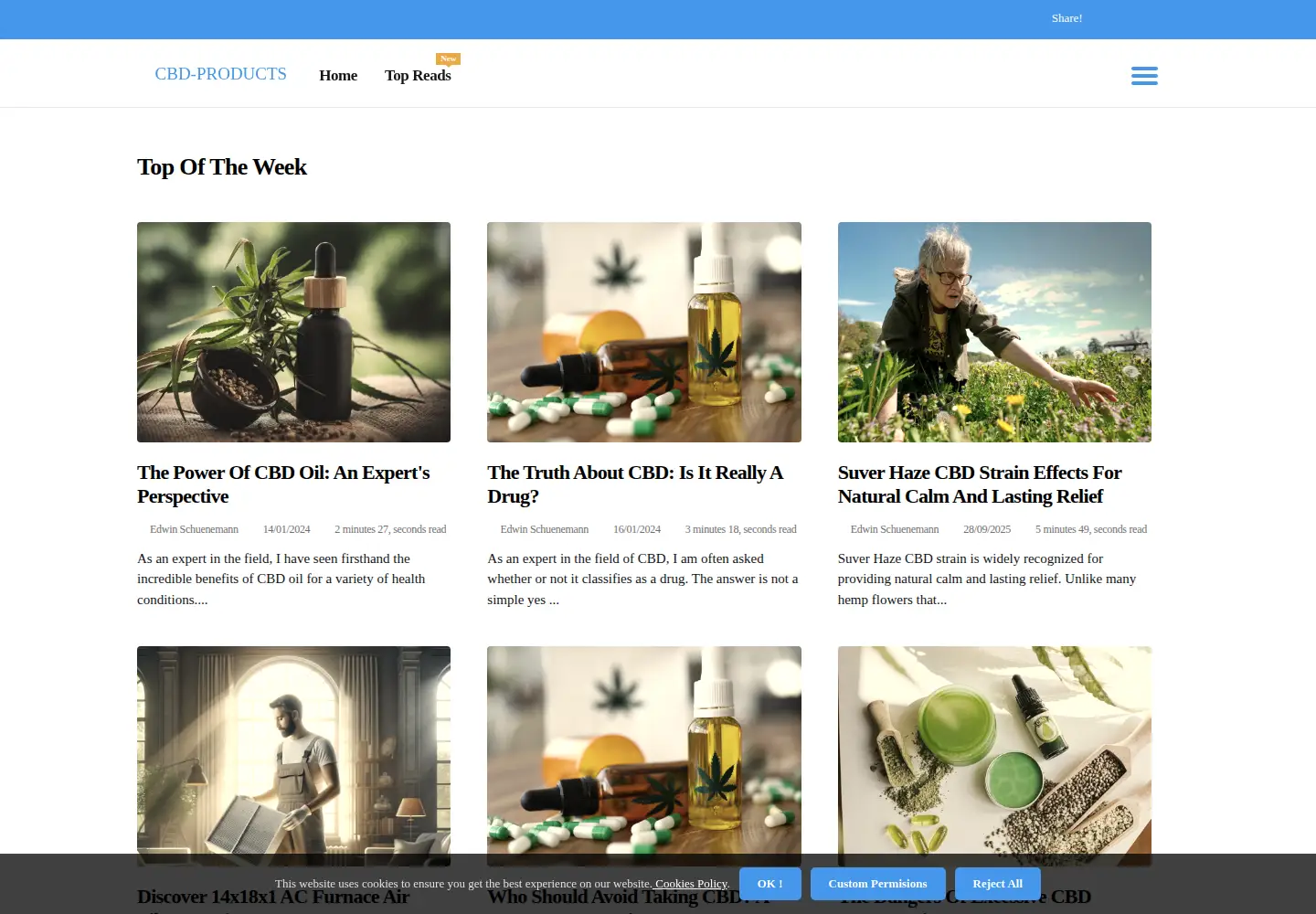
Task: Click excerpt 'As an expert in the field, I have seen firsthand'
Action: [x=281, y=579]
